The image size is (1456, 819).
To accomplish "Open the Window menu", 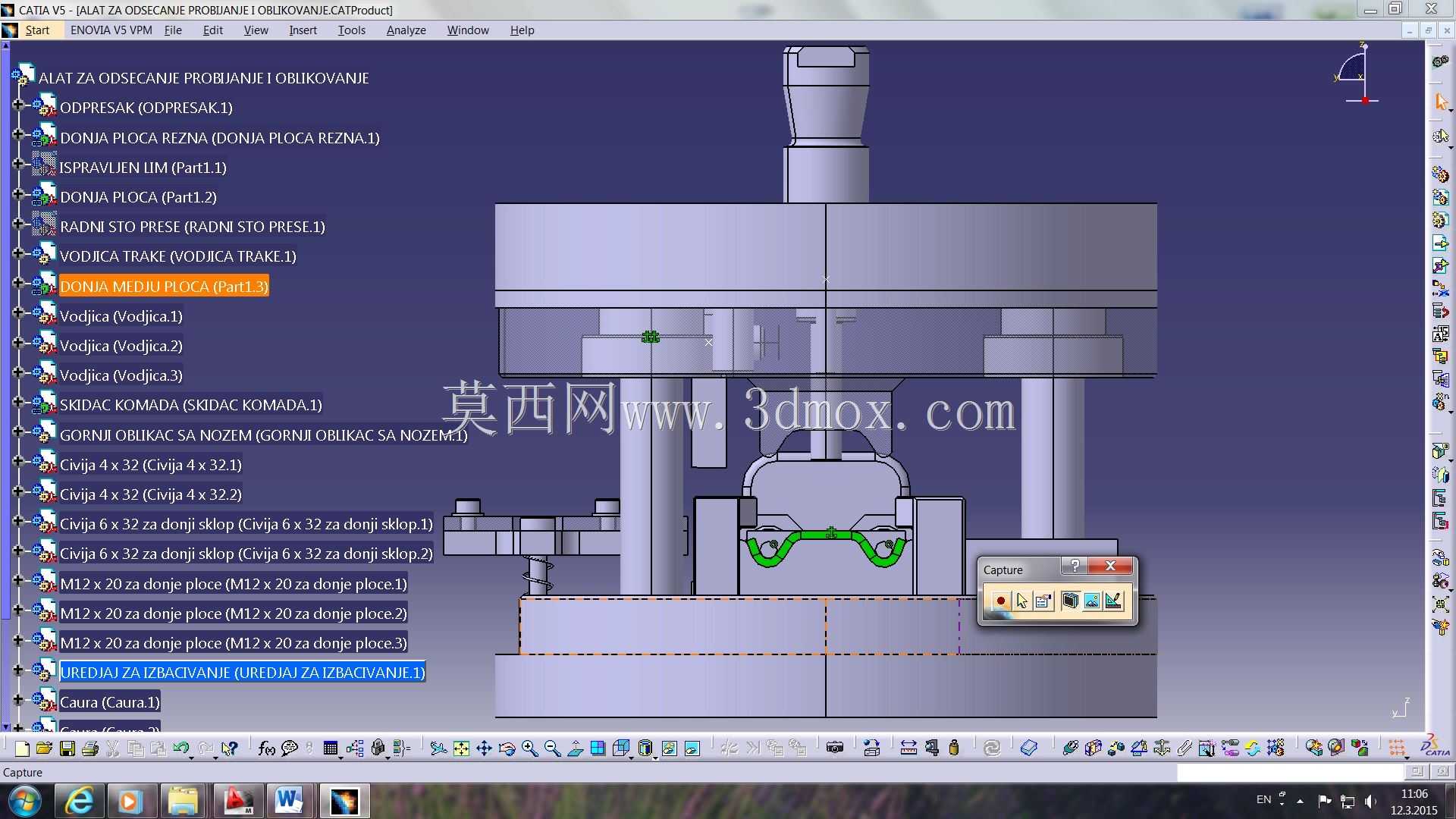I will 468,30.
